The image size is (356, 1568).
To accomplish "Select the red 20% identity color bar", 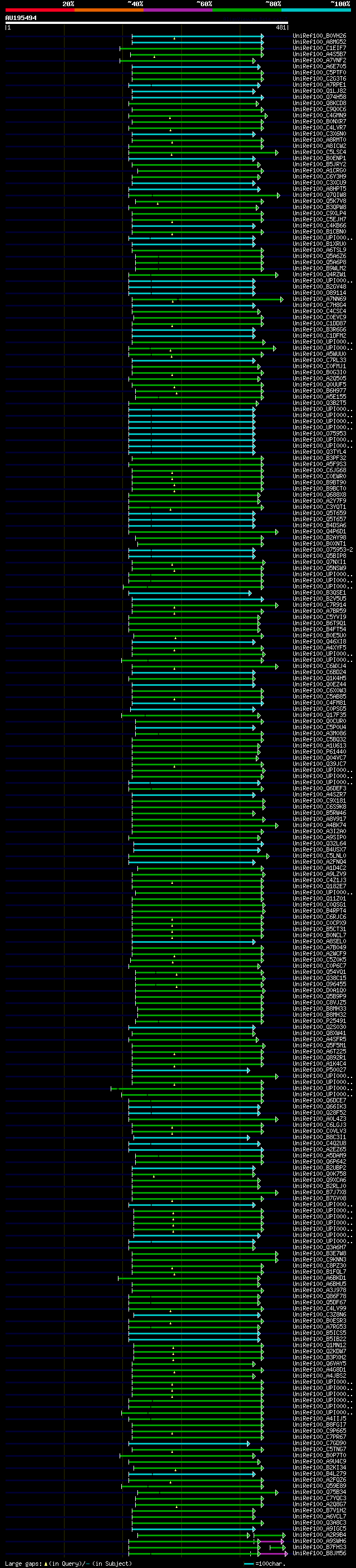I will [40, 10].
